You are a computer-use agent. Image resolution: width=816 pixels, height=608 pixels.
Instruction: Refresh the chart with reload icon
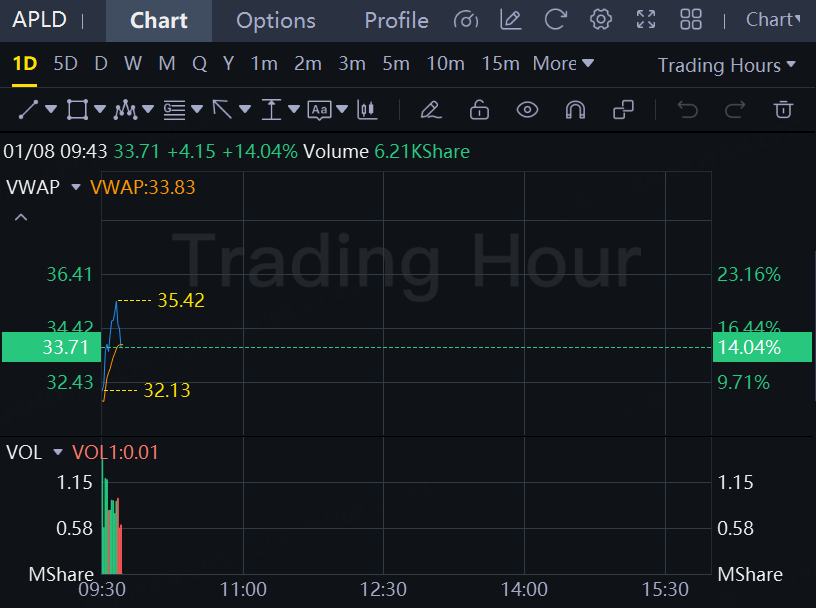(x=555, y=20)
